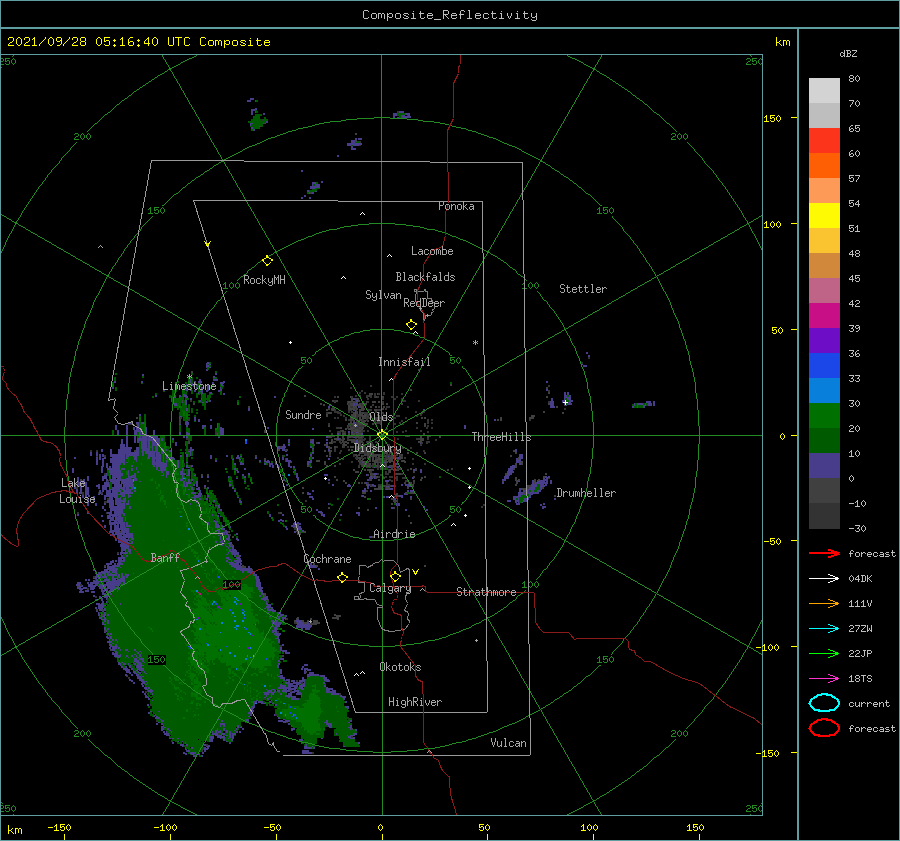The width and height of the screenshot is (900, 841).
Task: Click the orange 111V arrow icon
Action: (x=824, y=603)
